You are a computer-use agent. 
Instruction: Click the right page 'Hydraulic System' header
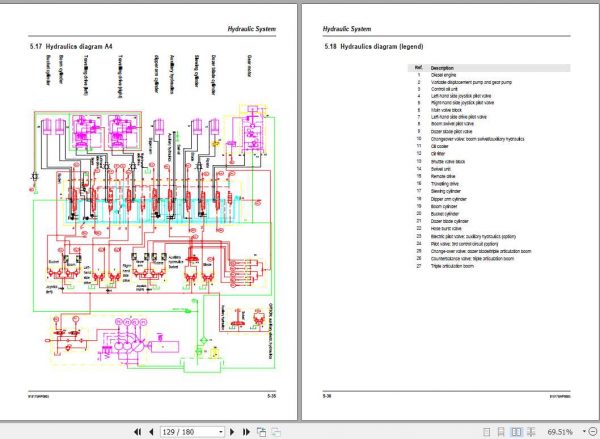click(x=347, y=29)
